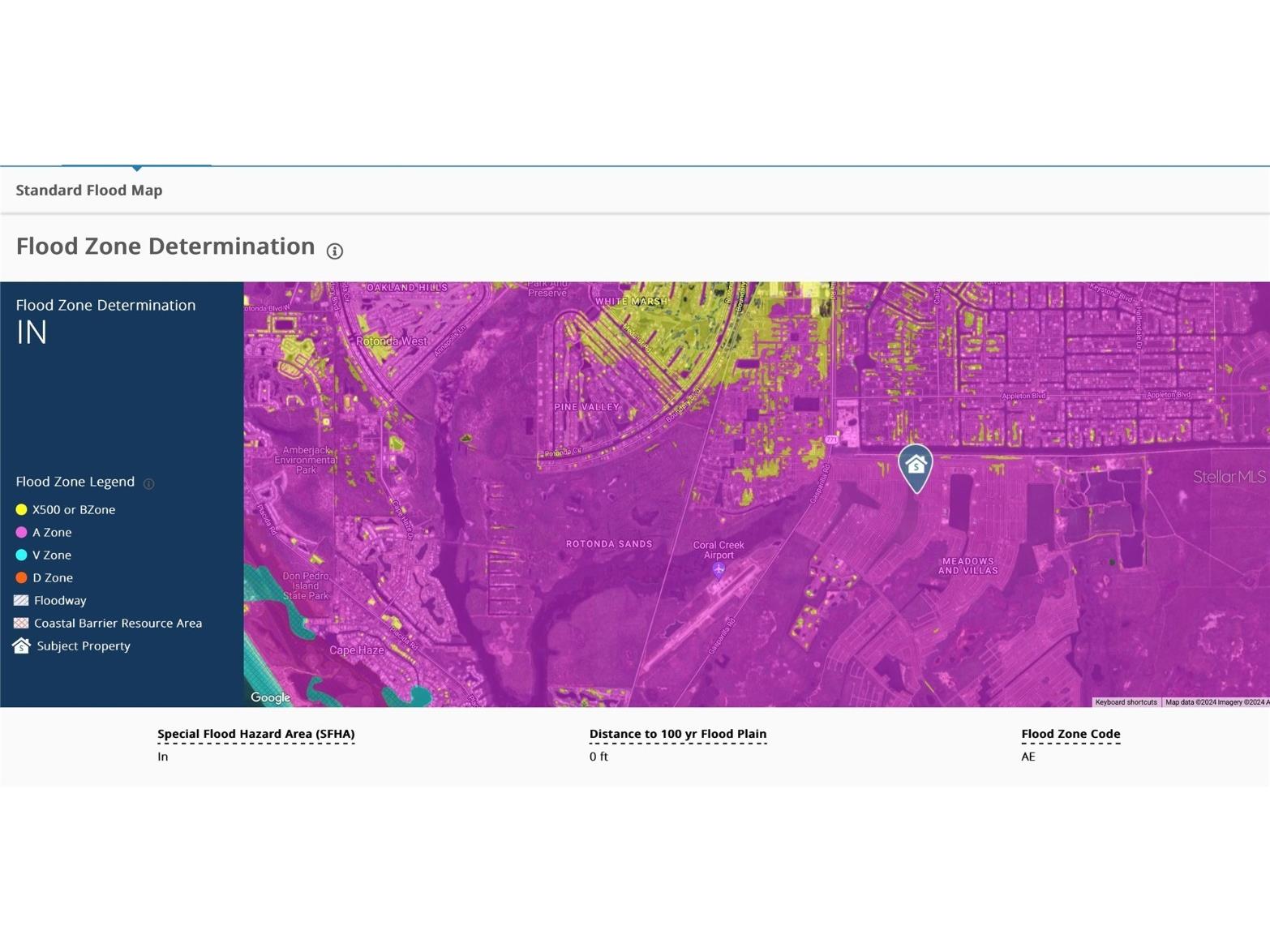Select the Standard Flood Map tab
The width and height of the screenshot is (1270, 952).
pyautogui.click(x=89, y=190)
